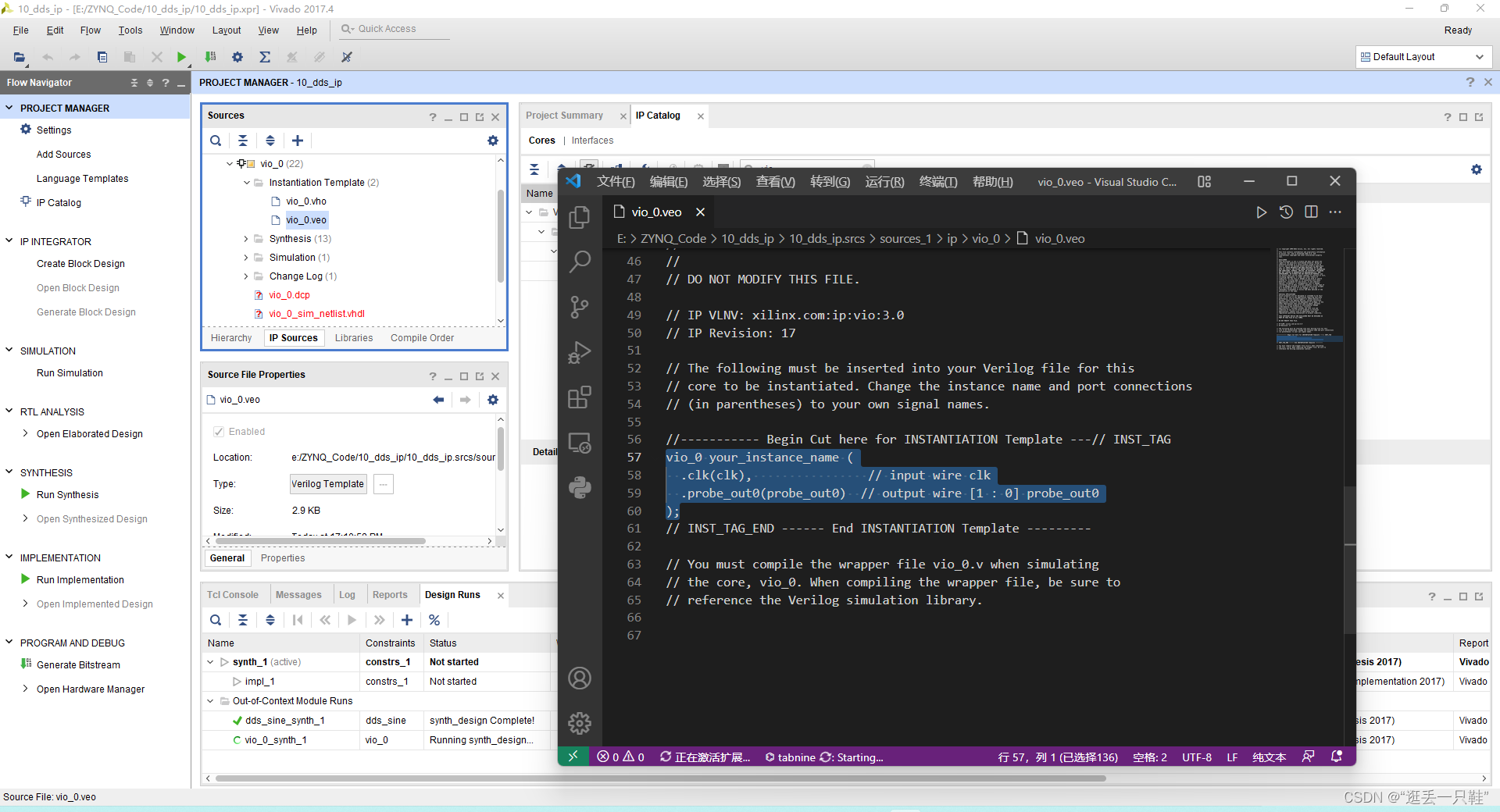
Task: Open Sources panel settings gear
Action: pos(493,141)
